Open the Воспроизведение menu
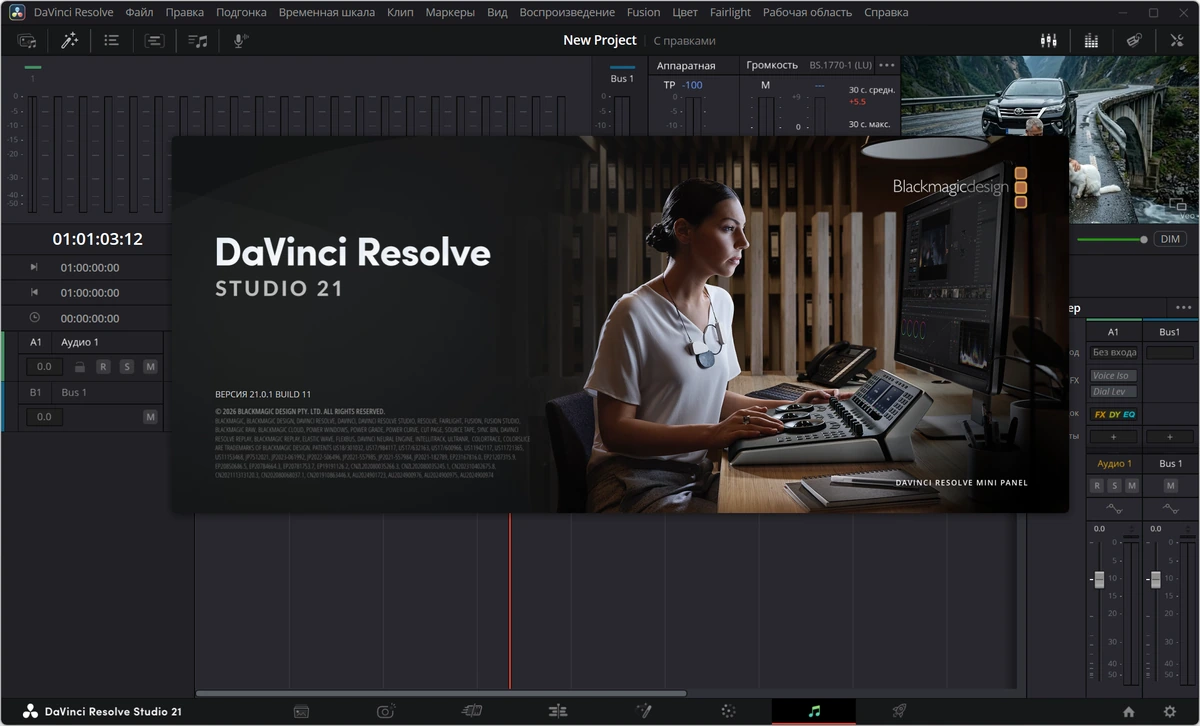 (567, 12)
